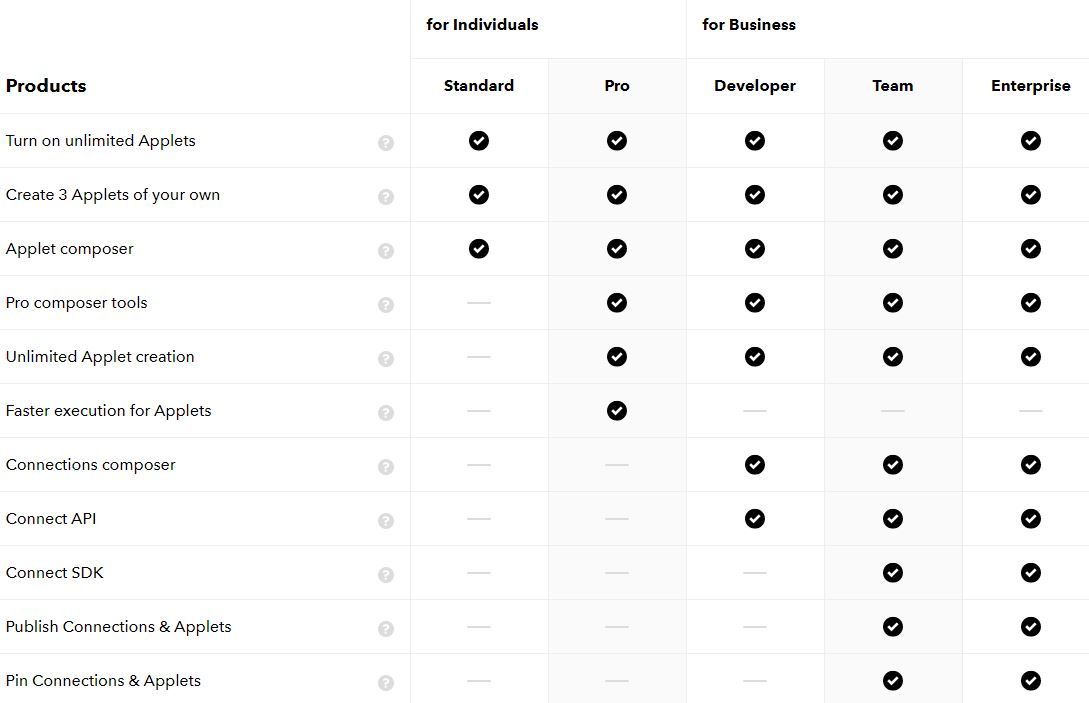Click Pro checkmark for Faster execution
Viewport: 1089px width, 703px height.
pos(617,411)
